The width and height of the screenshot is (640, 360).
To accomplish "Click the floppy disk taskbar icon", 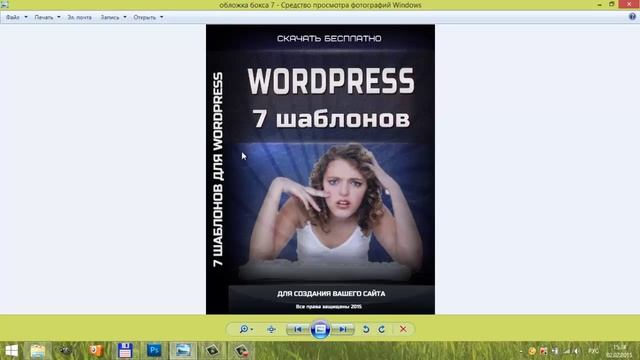I will pos(125,351).
